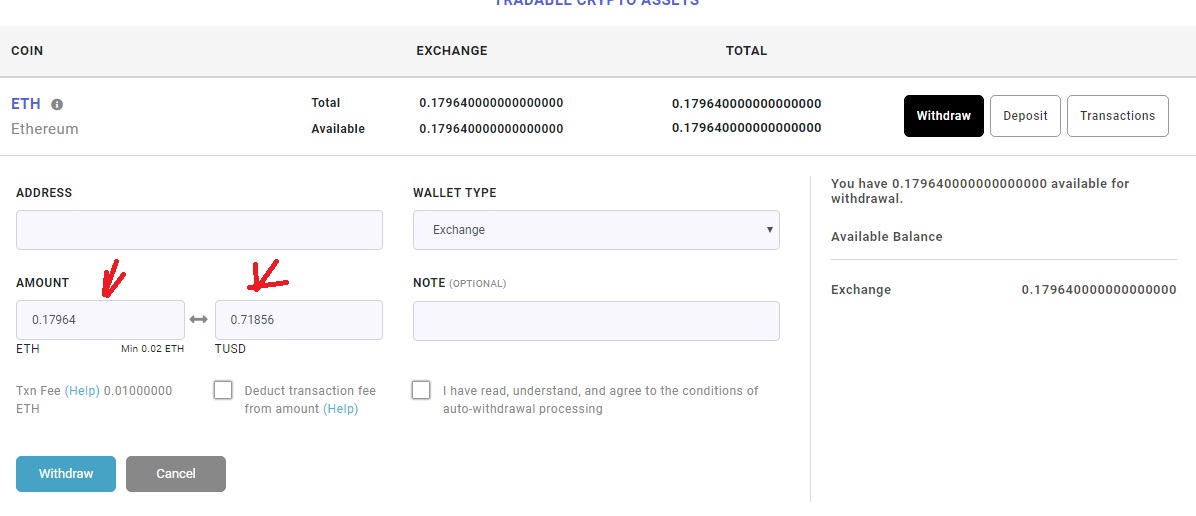The height and width of the screenshot is (516, 1196).
Task: Submit with the blue Withdraw button
Action: tap(66, 474)
